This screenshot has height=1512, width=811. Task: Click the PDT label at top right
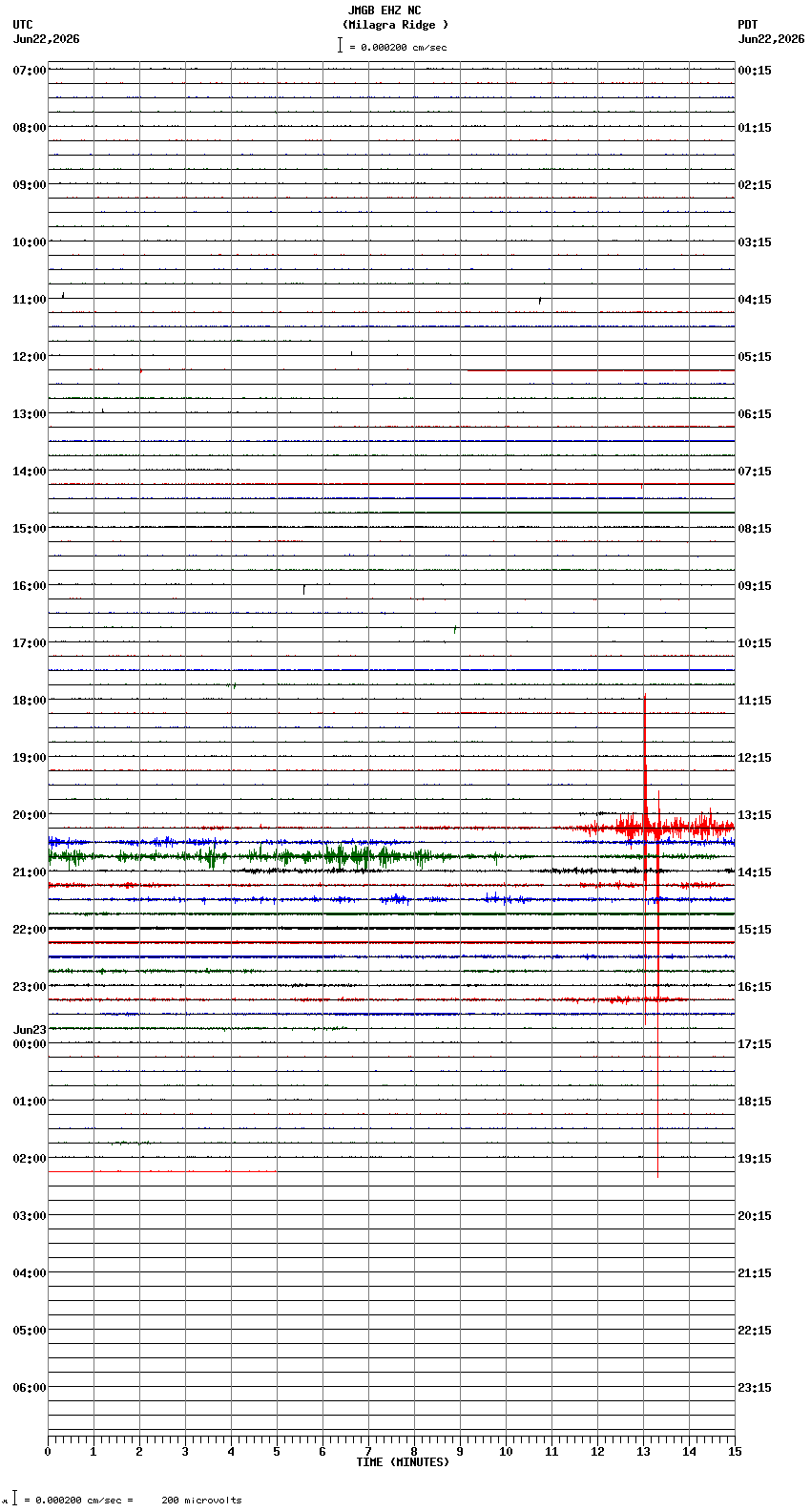(x=747, y=25)
